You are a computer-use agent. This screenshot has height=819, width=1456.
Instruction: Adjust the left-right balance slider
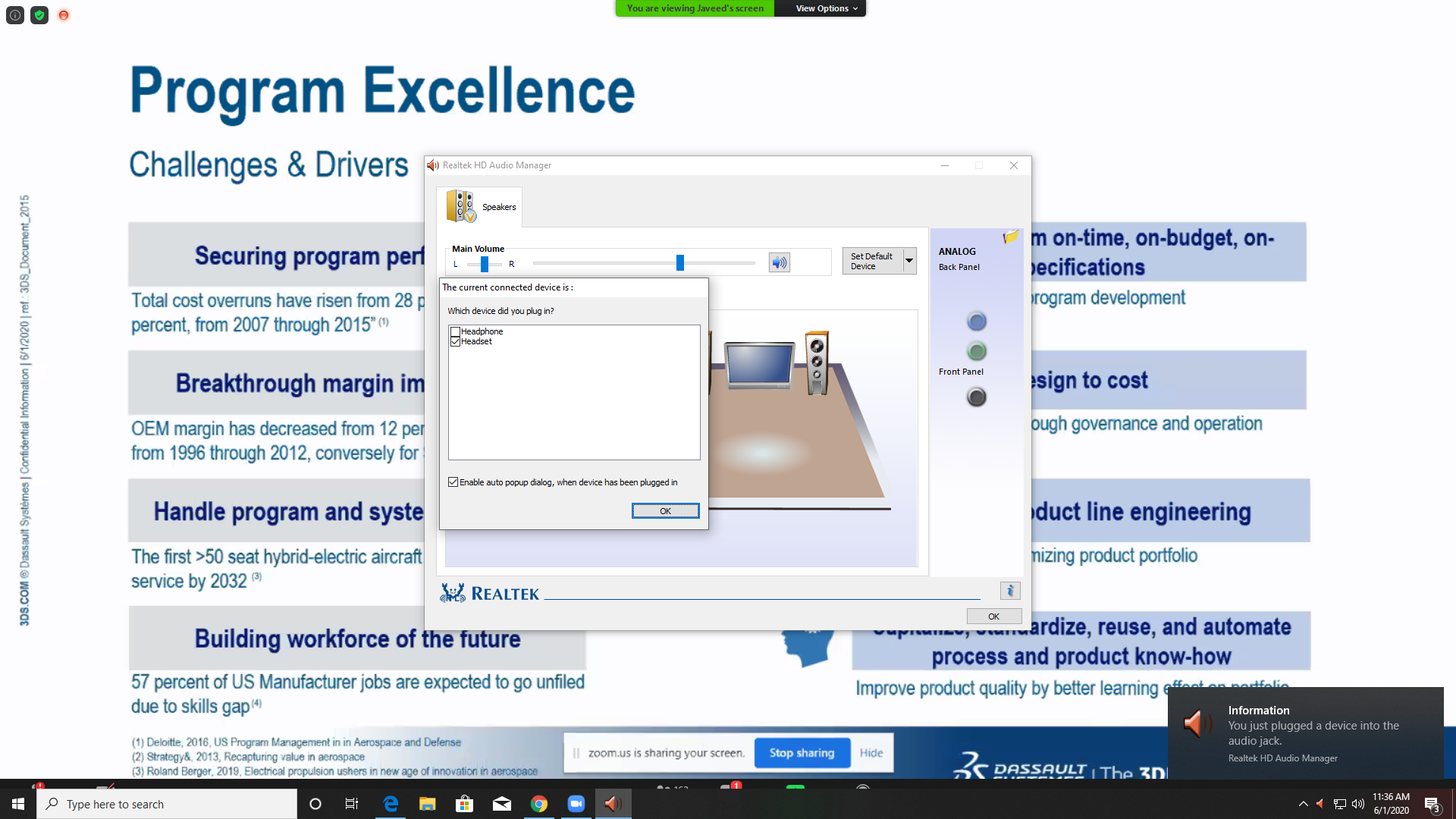pyautogui.click(x=484, y=263)
